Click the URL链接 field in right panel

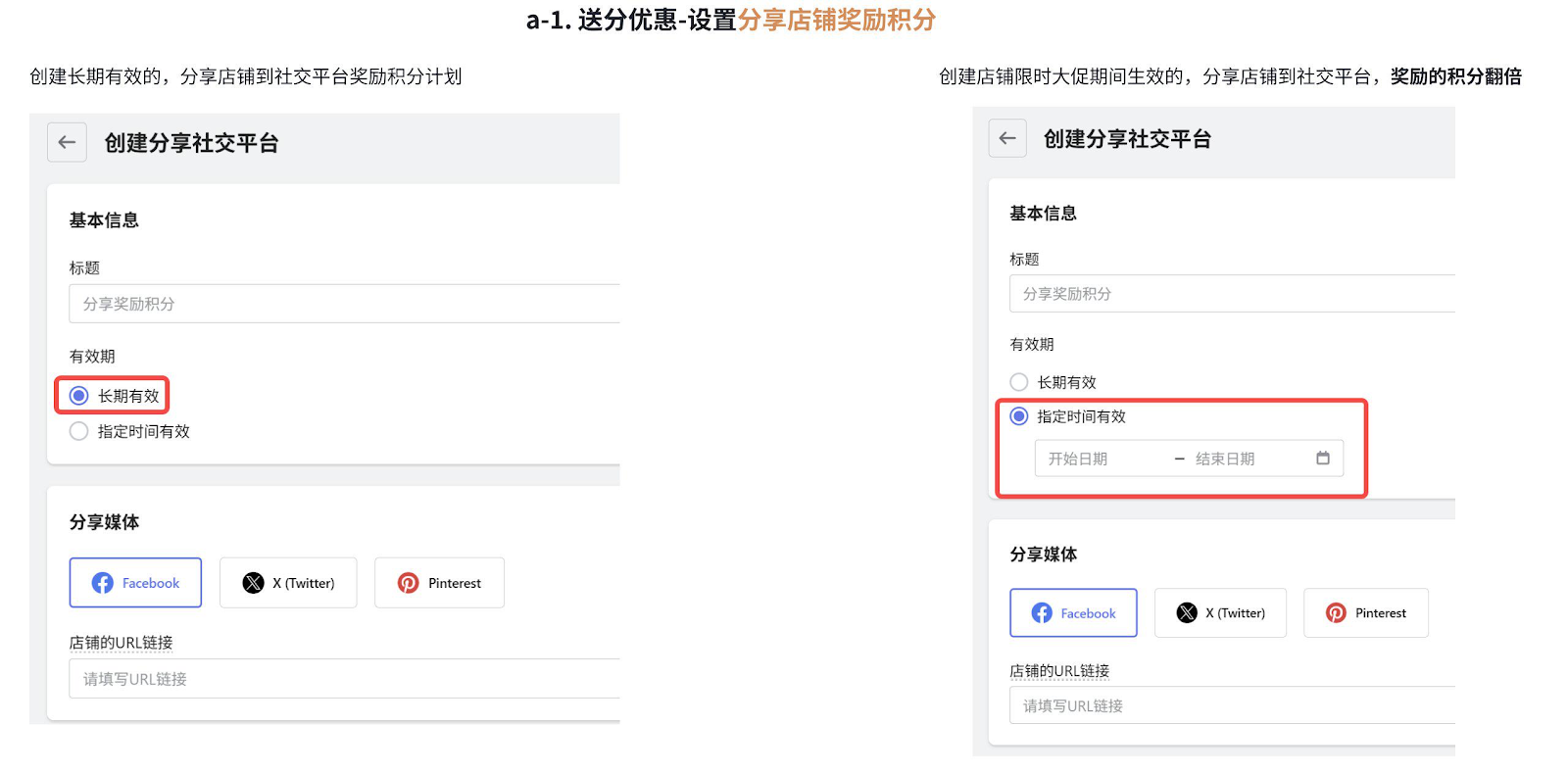pyautogui.click(x=1231, y=705)
